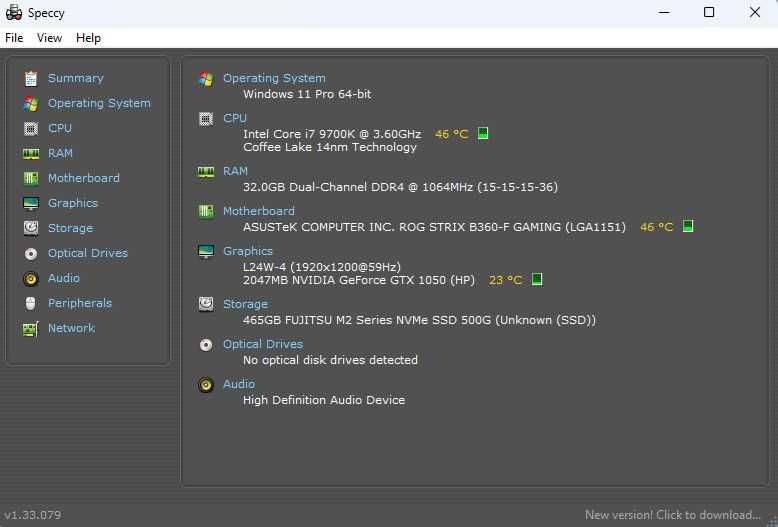Click the NVIDIA GeForce GTX 1050 text
This screenshot has width=778, height=527.
pyautogui.click(x=359, y=280)
